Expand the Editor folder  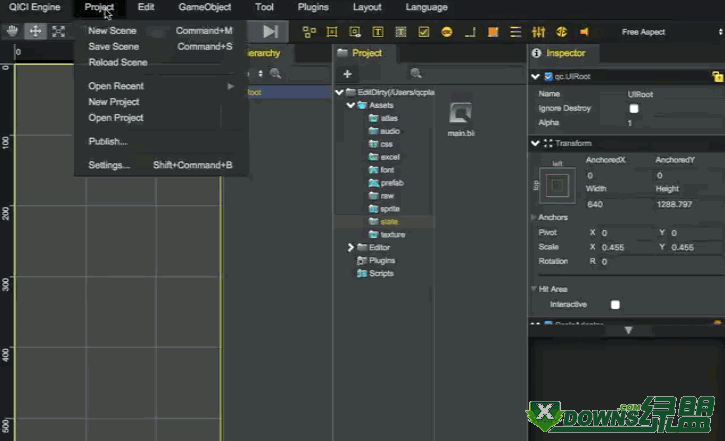(350, 247)
